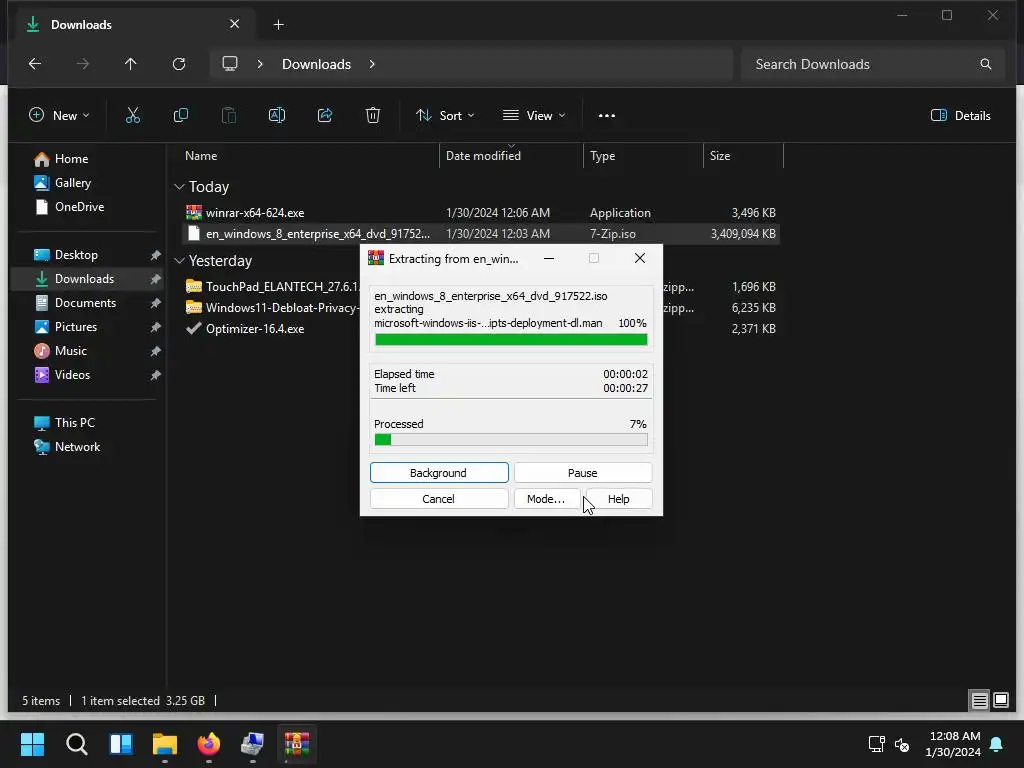Screen dimensions: 1024x768
Task: Go up one folder level arrow
Action: click(131, 64)
